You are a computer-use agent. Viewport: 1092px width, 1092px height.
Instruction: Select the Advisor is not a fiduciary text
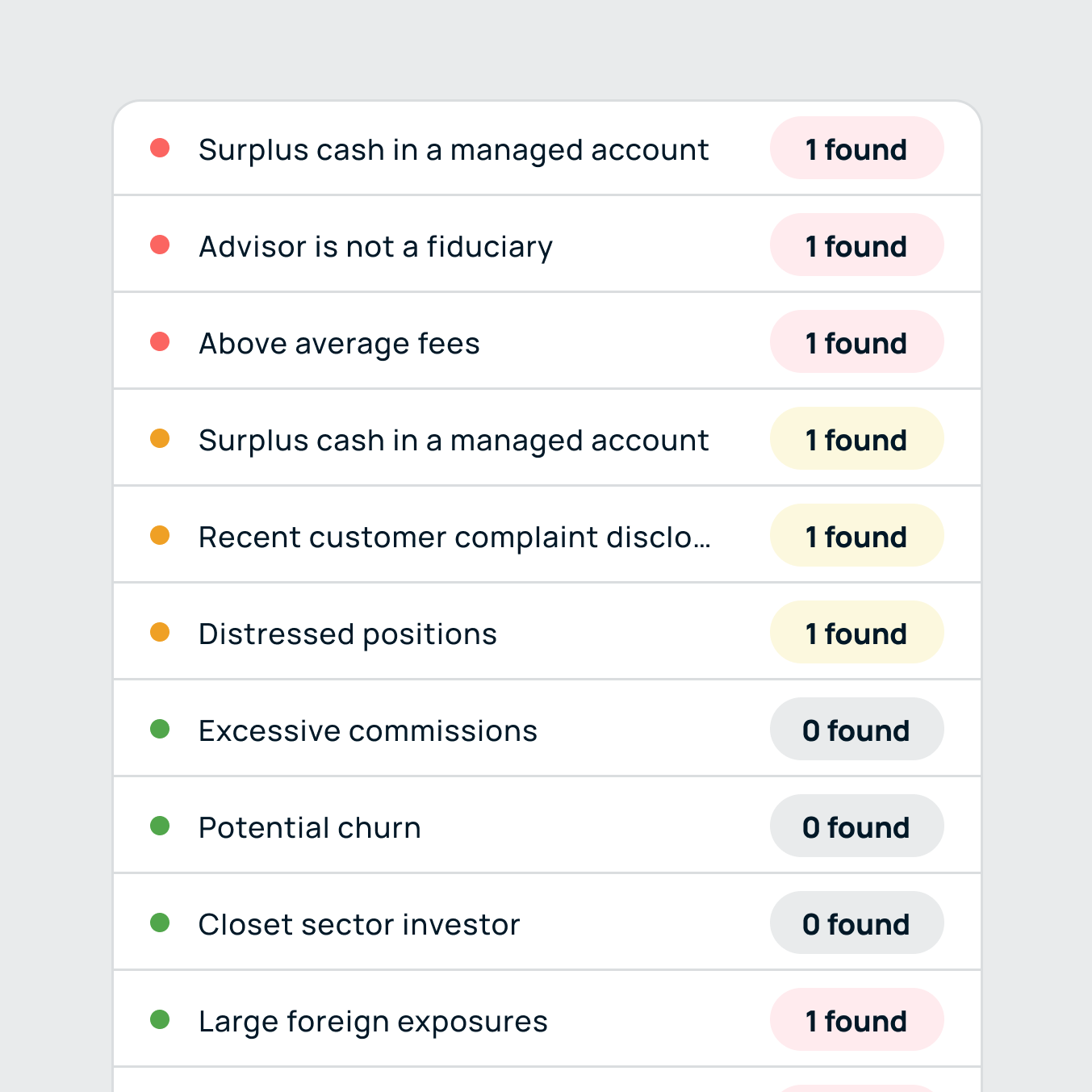376,246
